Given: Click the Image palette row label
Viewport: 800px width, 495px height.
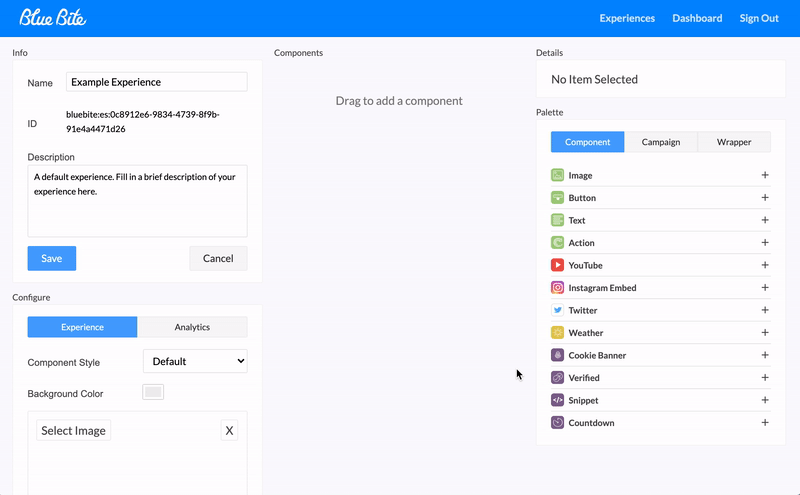Looking at the screenshot, I should pos(581,176).
